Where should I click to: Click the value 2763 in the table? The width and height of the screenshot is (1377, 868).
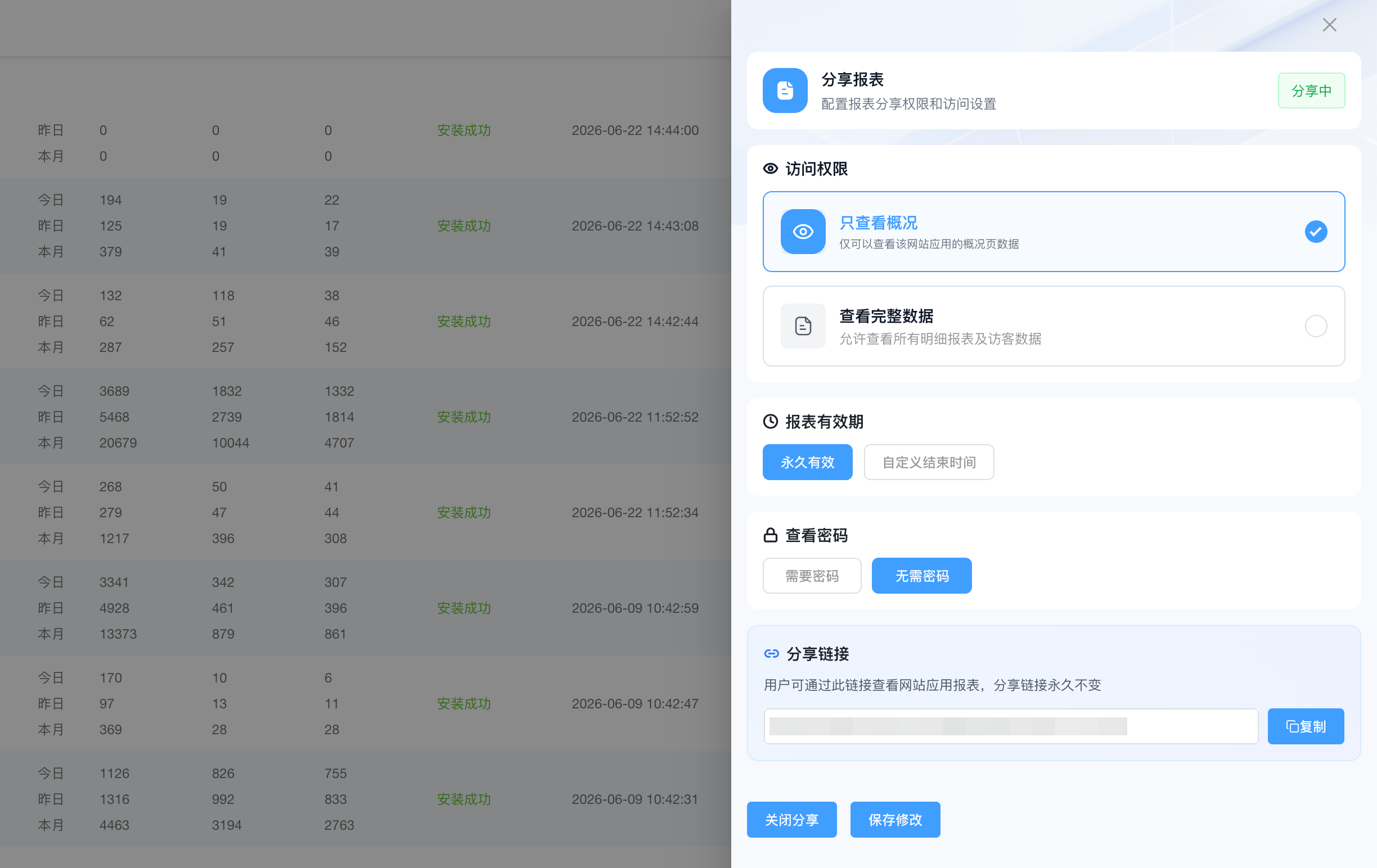tap(339, 825)
